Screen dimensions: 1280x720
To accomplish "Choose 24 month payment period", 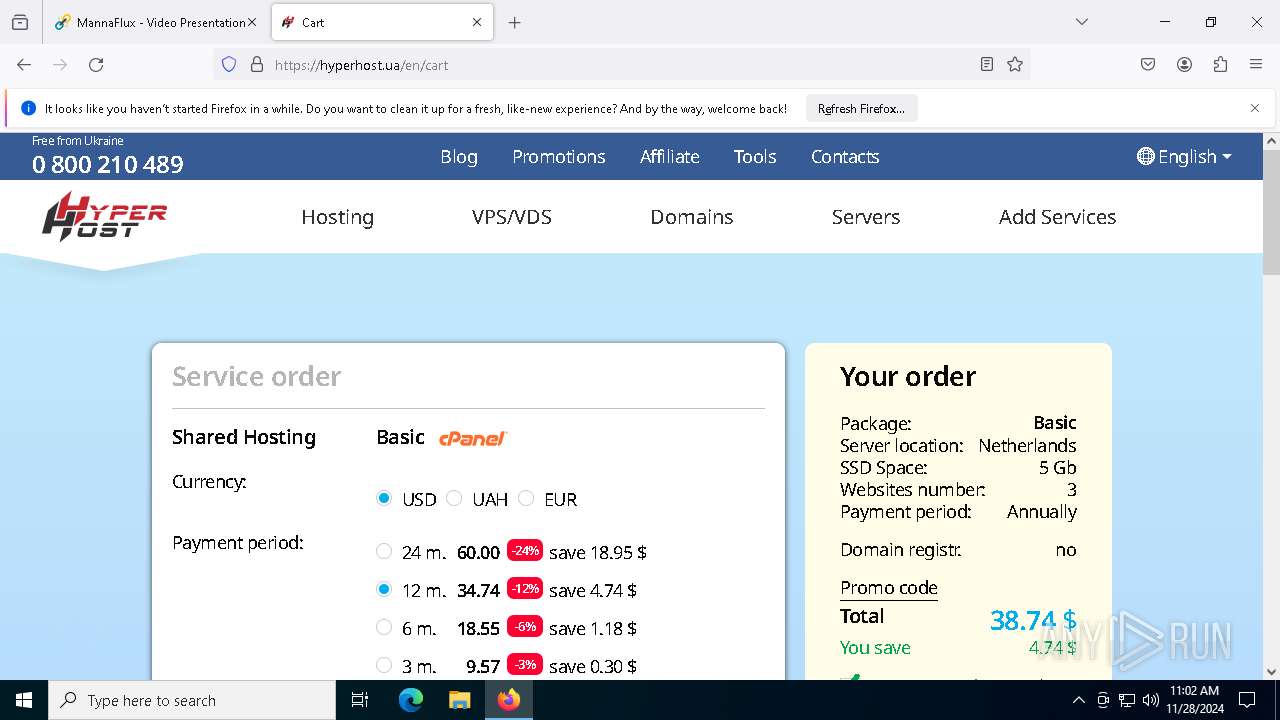I will (x=384, y=551).
